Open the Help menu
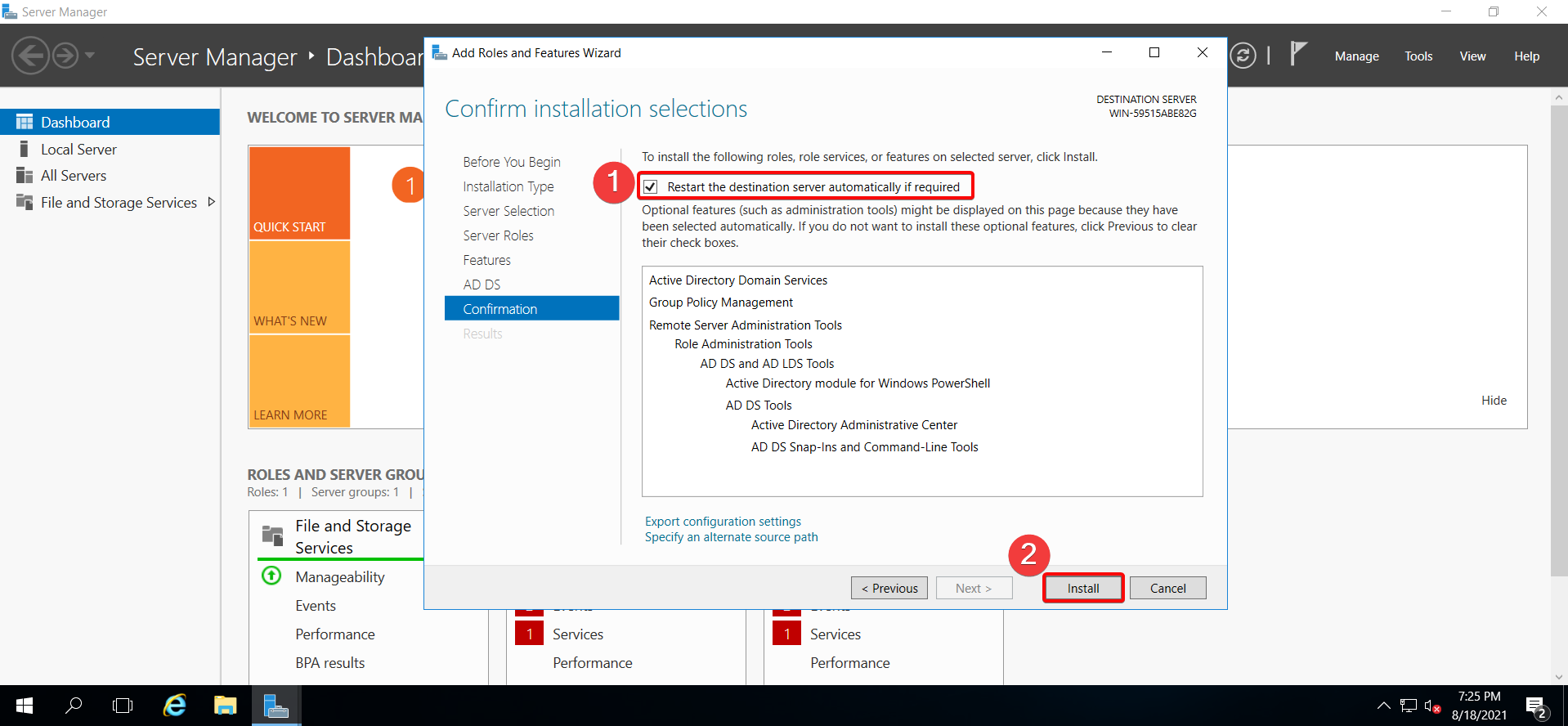The image size is (1568, 726). 1526,56
